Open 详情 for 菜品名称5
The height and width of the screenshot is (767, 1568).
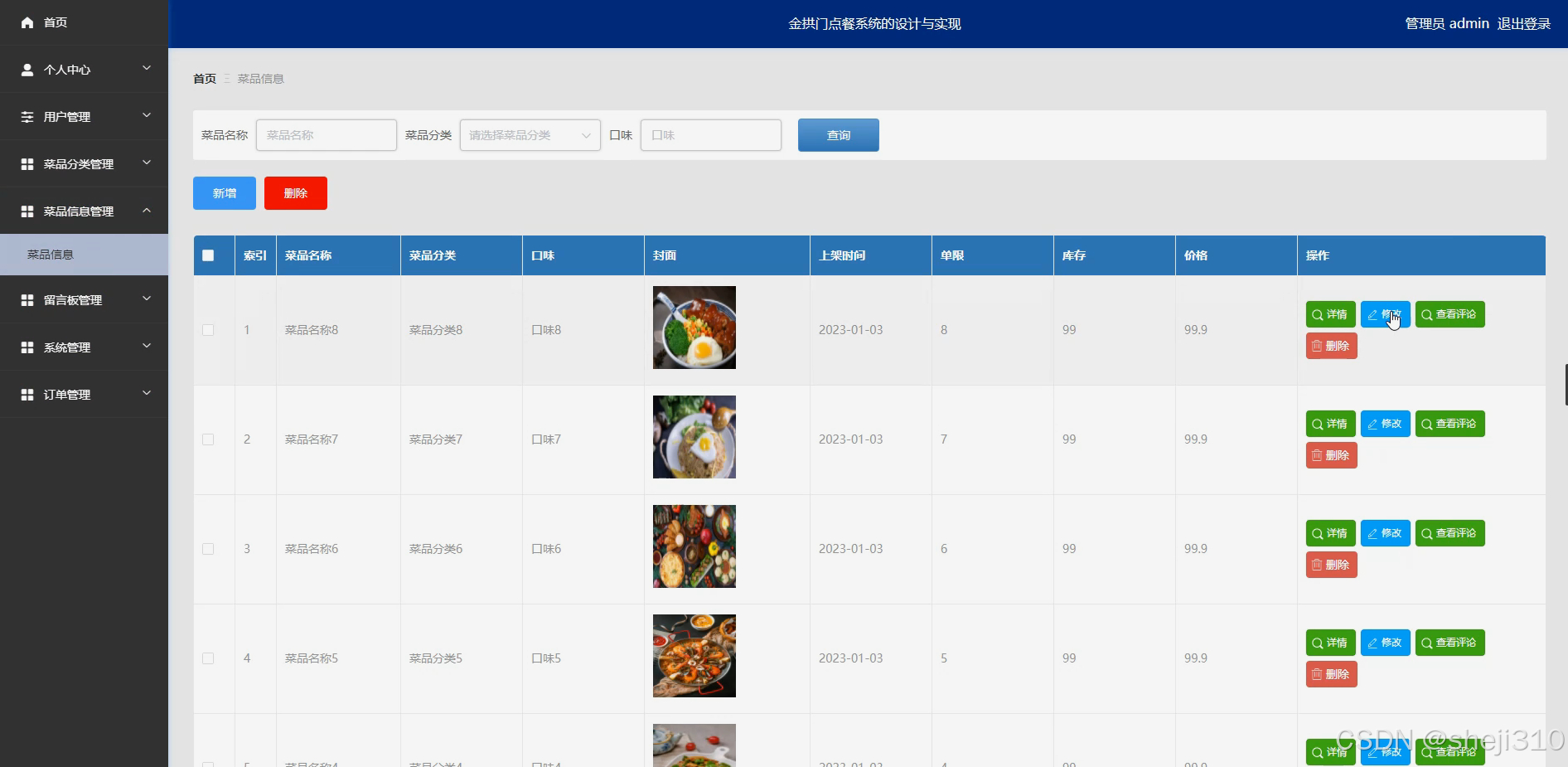[1330, 643]
